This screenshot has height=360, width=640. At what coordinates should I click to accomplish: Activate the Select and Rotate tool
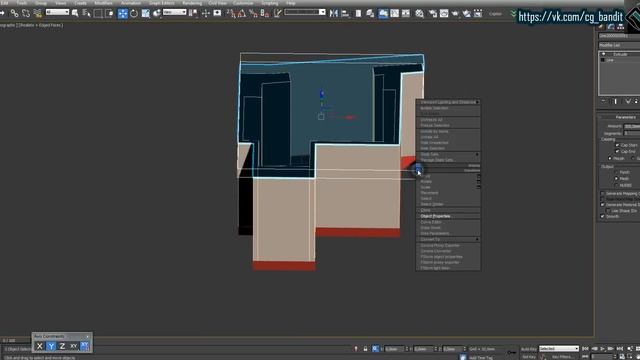click(134, 13)
